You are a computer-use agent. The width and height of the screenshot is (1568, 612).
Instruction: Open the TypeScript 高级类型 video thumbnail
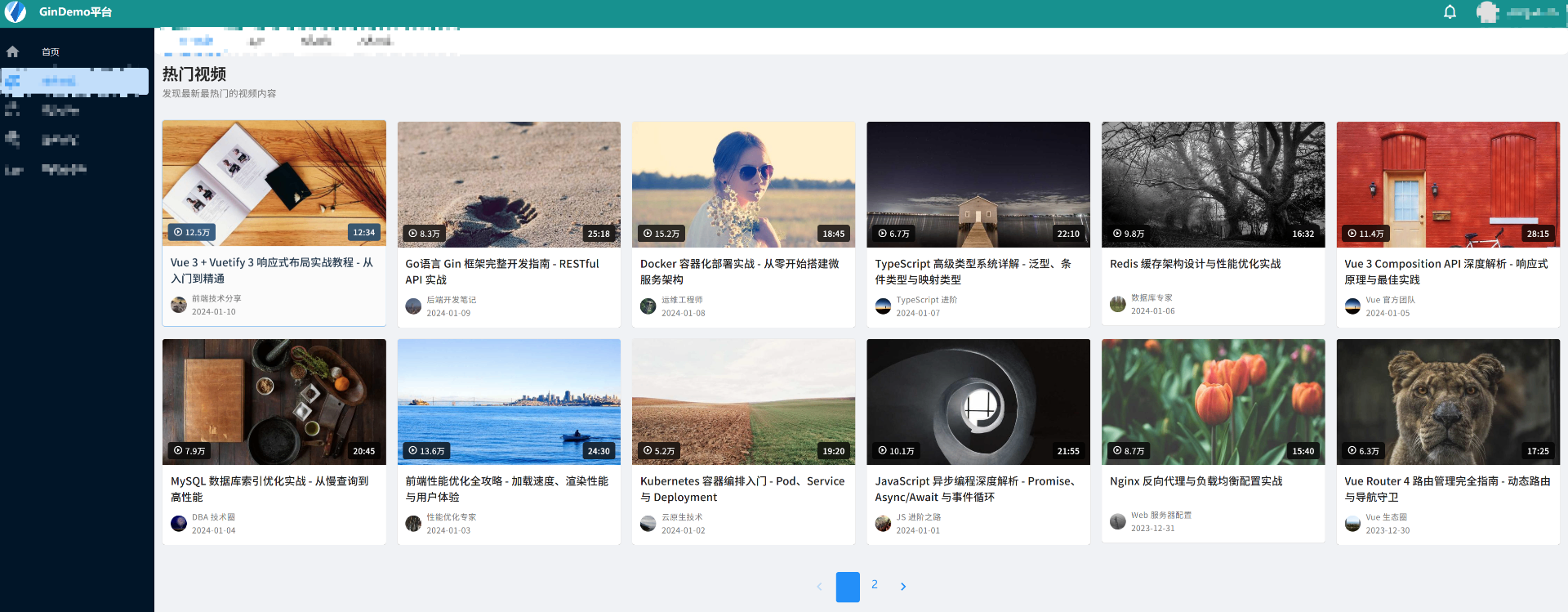click(x=978, y=184)
